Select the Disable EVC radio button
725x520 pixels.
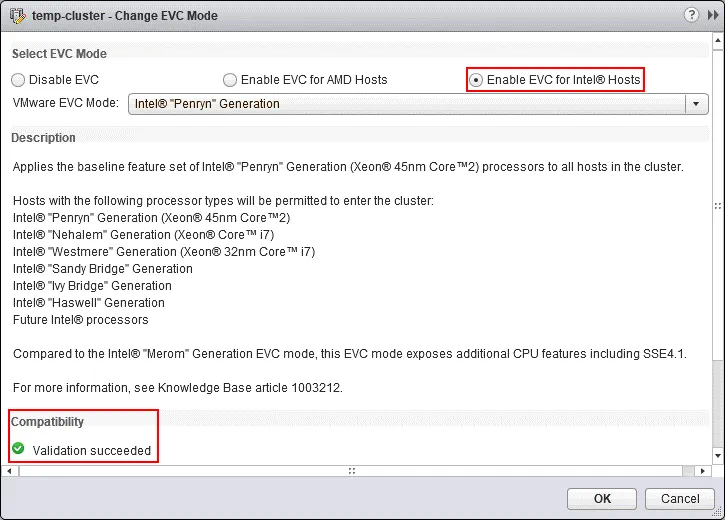(x=18, y=79)
